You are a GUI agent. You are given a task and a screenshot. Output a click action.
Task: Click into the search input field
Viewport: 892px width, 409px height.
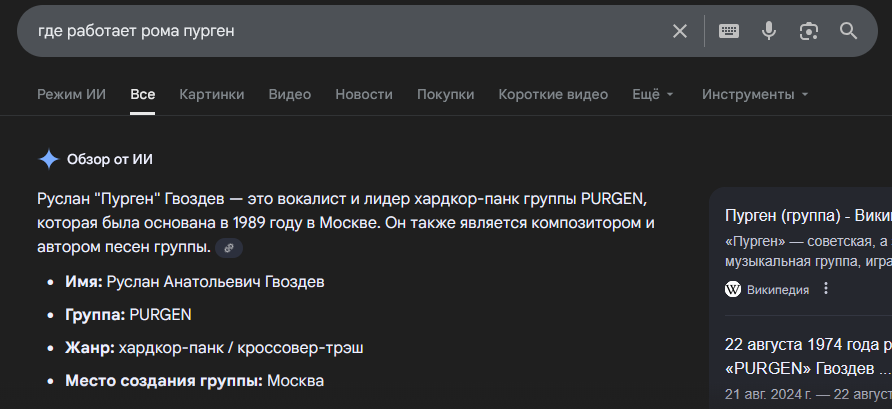[x=340, y=31]
